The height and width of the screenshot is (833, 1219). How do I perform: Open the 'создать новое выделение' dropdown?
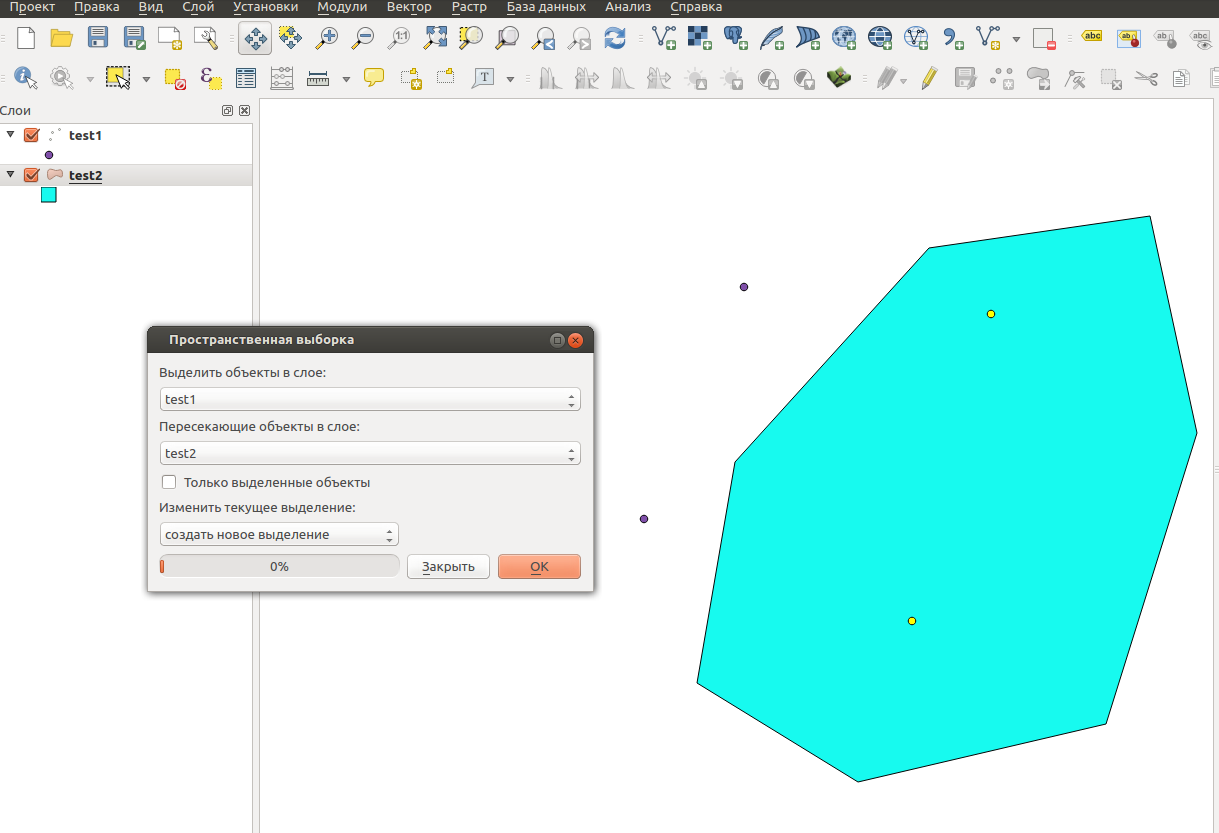point(279,534)
